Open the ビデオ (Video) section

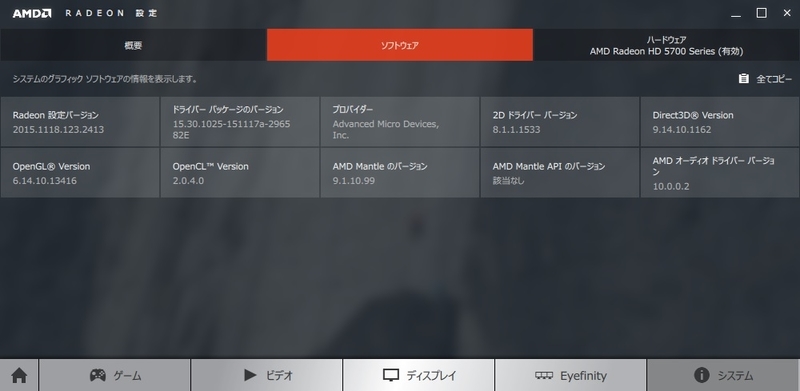click(x=267, y=375)
